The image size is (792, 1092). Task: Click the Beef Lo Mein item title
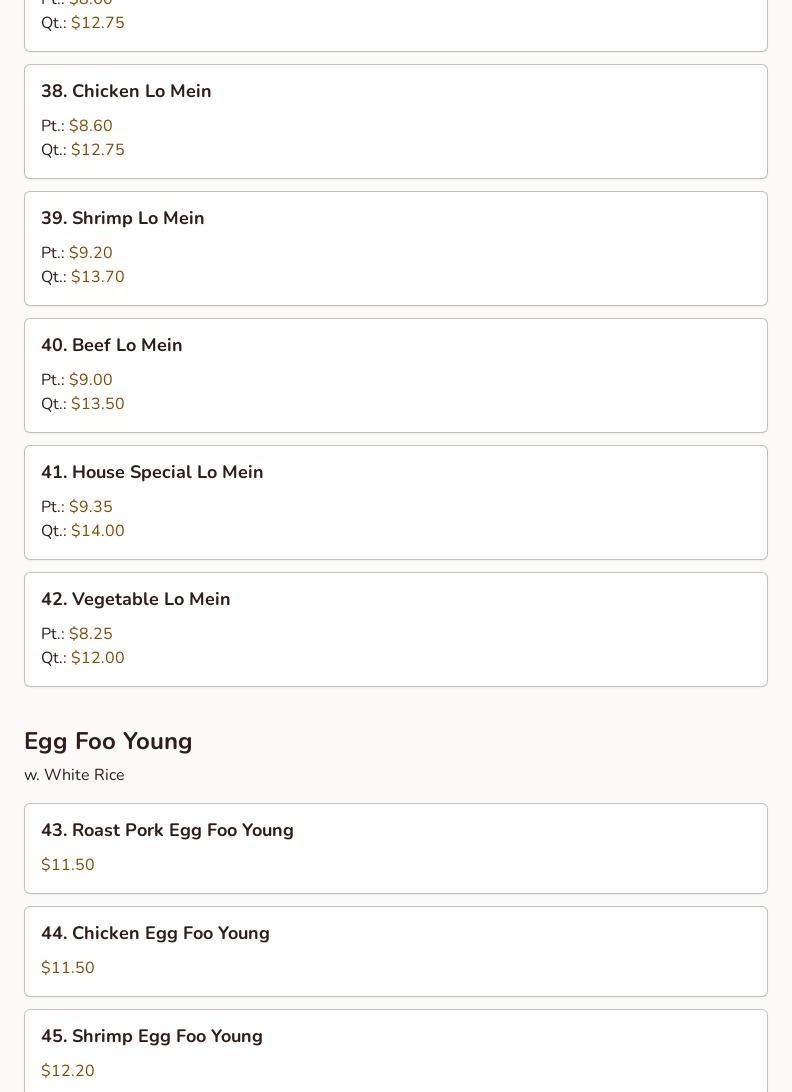[x=111, y=345]
